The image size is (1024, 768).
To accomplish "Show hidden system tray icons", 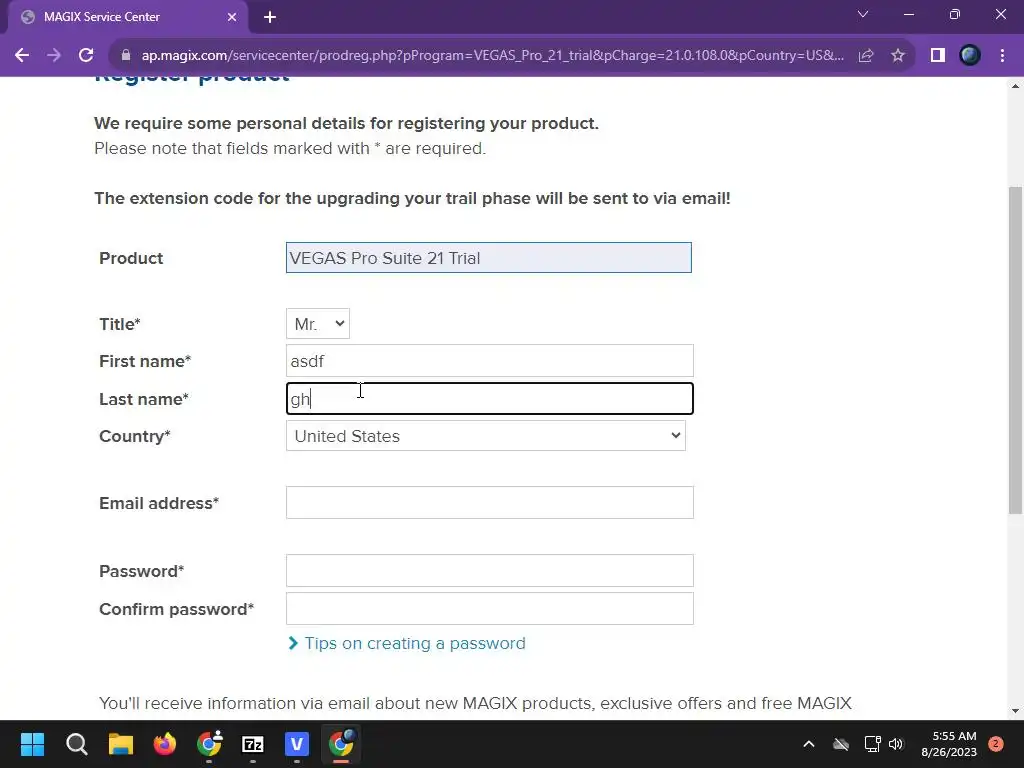I will tap(808, 744).
